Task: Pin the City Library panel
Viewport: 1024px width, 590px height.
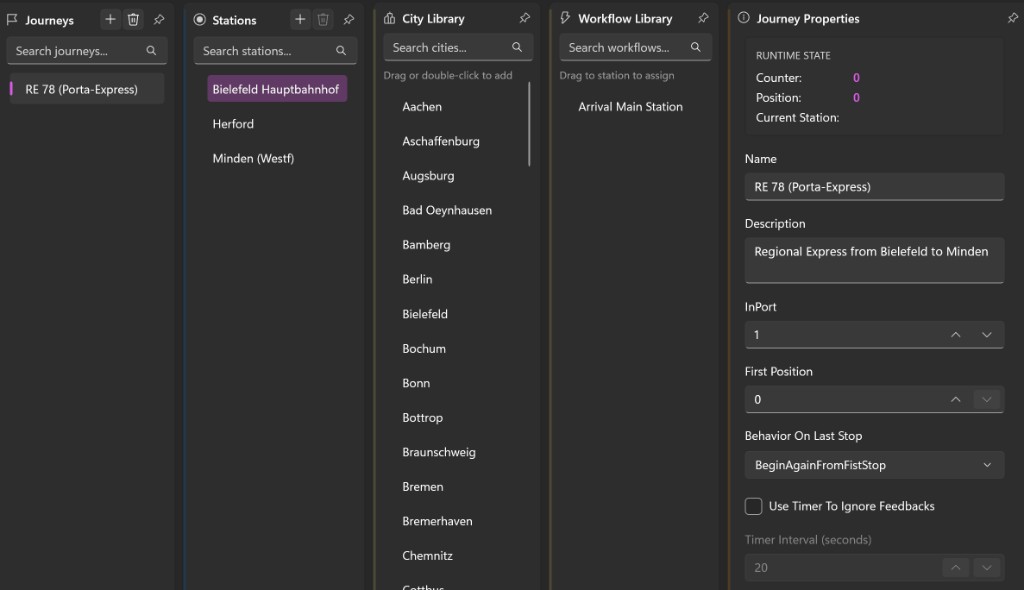Action: [x=524, y=18]
